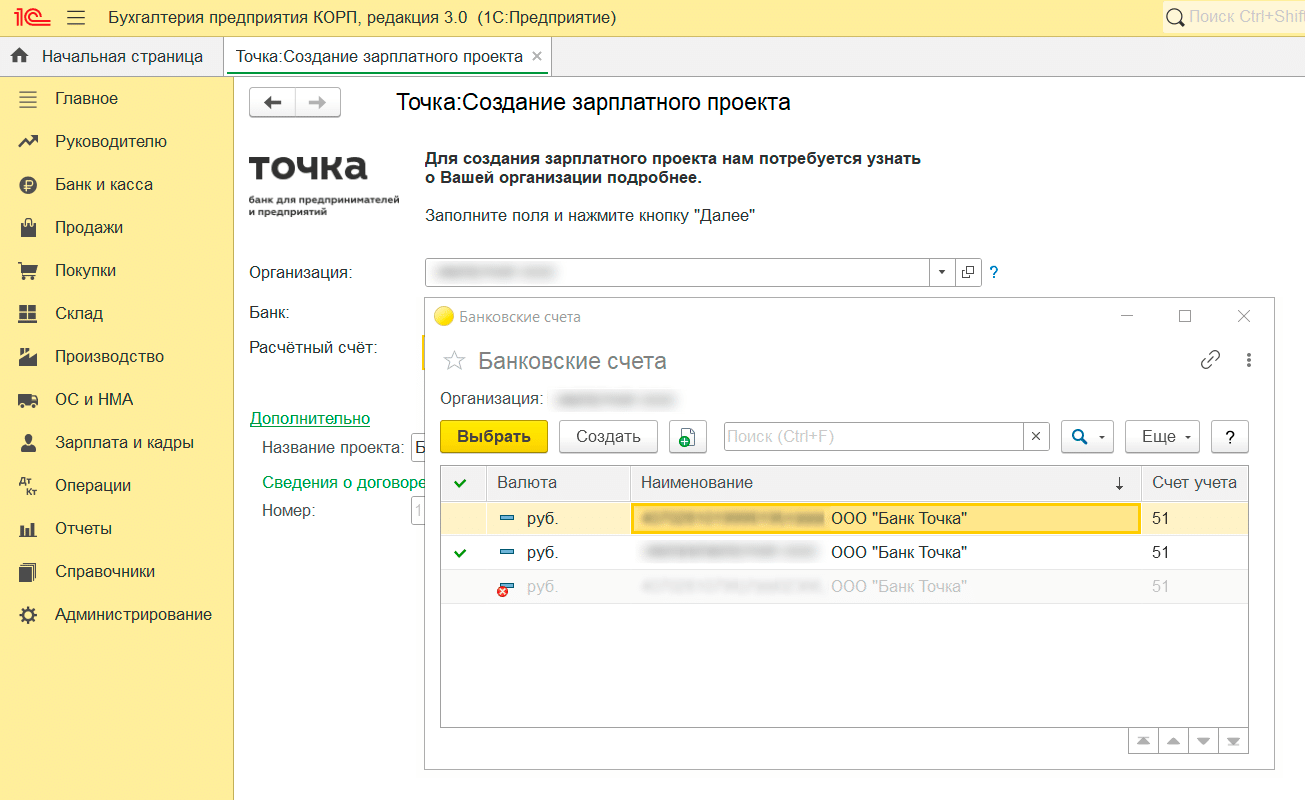Viewport: 1305px width, 800px height.
Task: Open the hamburger main menu icon
Action: [76, 17]
